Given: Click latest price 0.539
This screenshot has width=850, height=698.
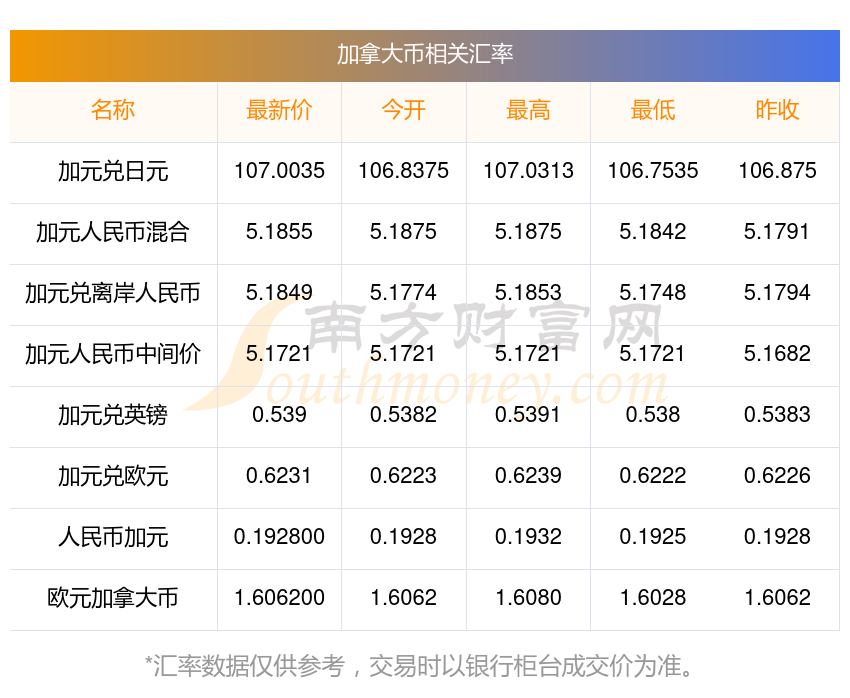Looking at the screenshot, I should coord(279,415).
